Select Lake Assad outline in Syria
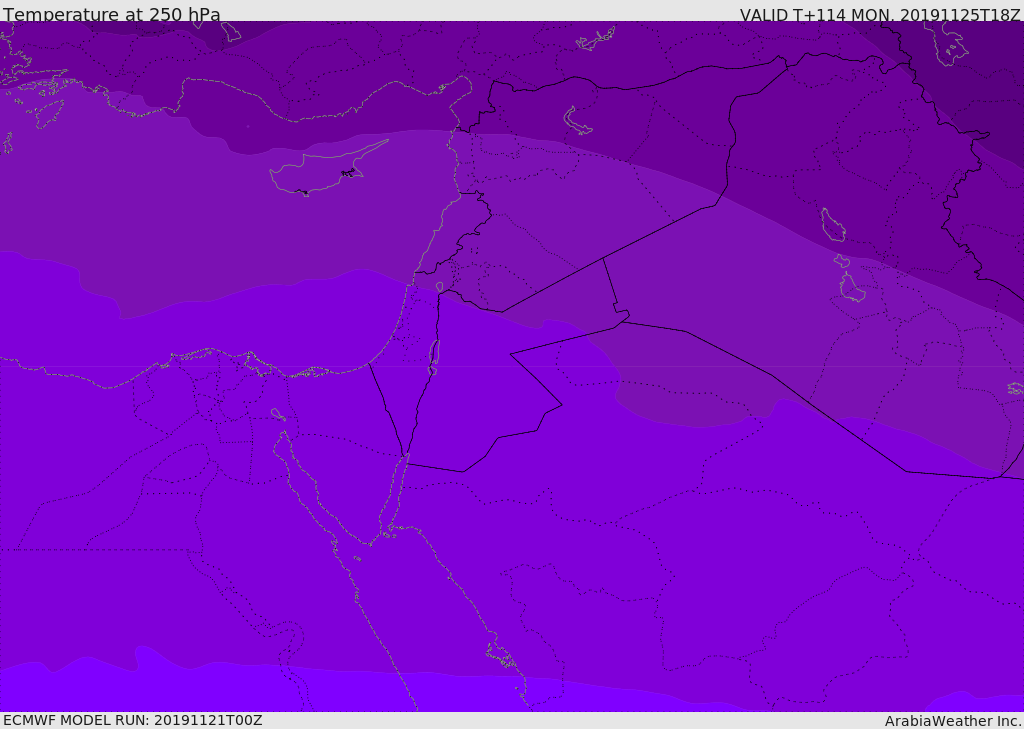Image resolution: width=1024 pixels, height=729 pixels. [577, 121]
